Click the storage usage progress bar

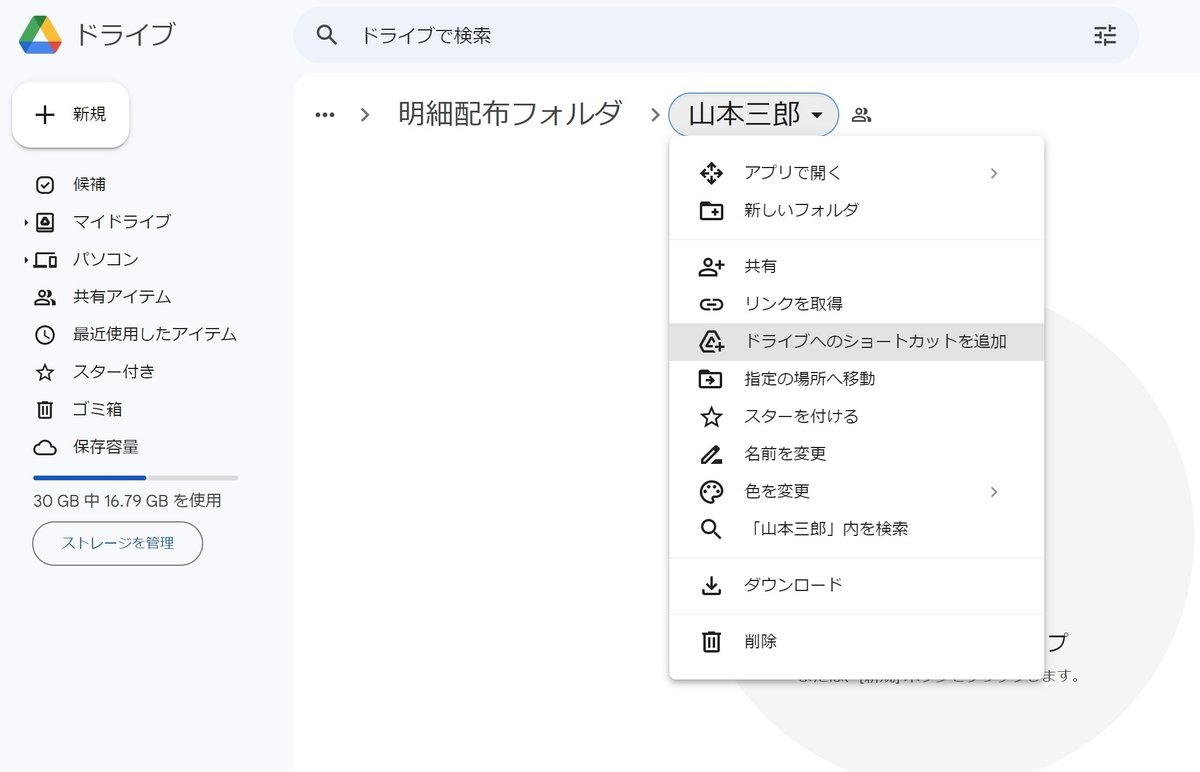tap(136, 478)
